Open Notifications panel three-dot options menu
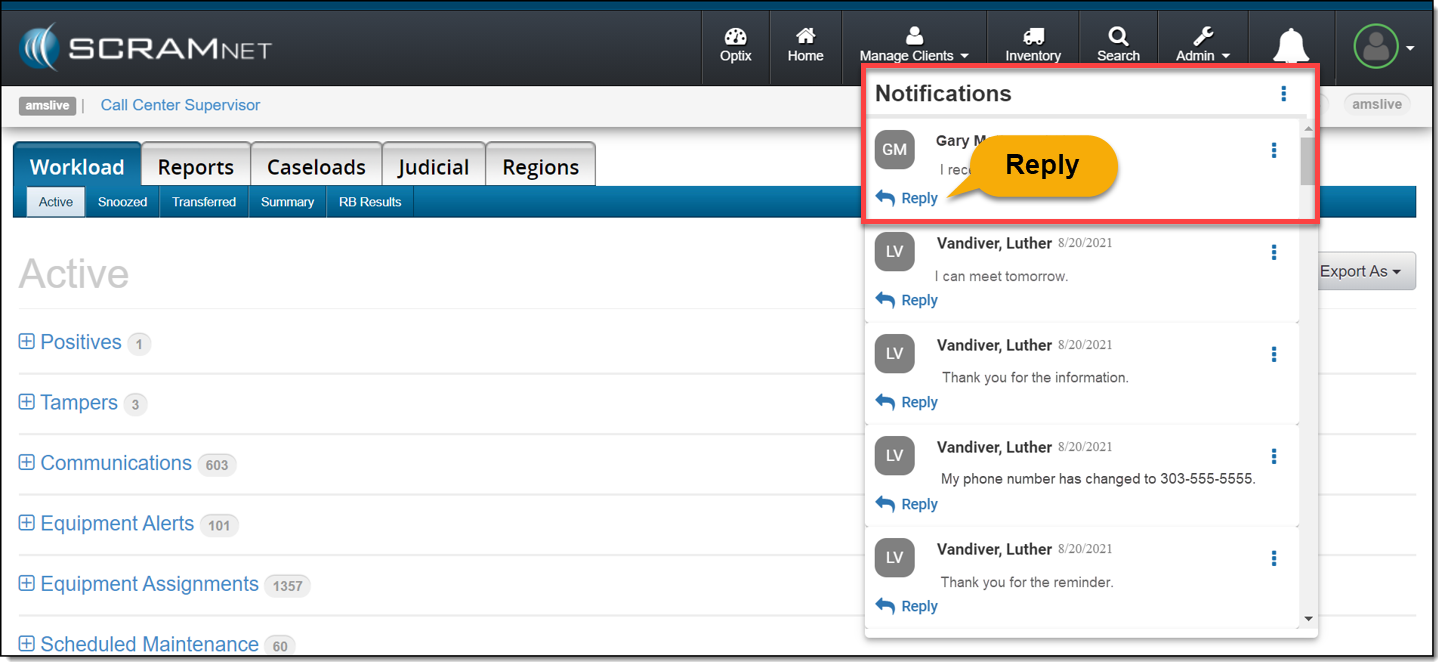Image resolution: width=1438 pixels, height=662 pixels. pos(1284,94)
